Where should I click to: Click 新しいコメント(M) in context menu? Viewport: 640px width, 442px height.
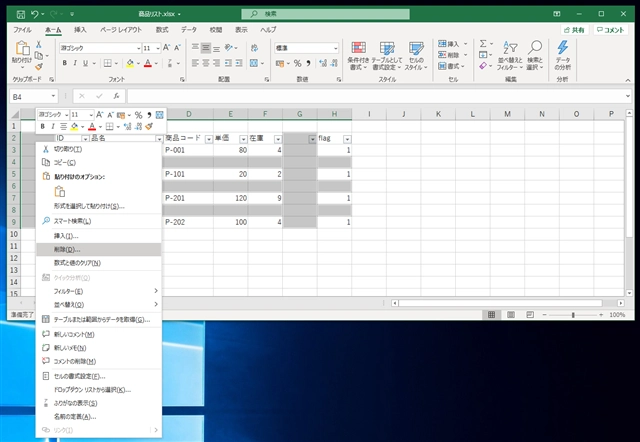(x=99, y=334)
